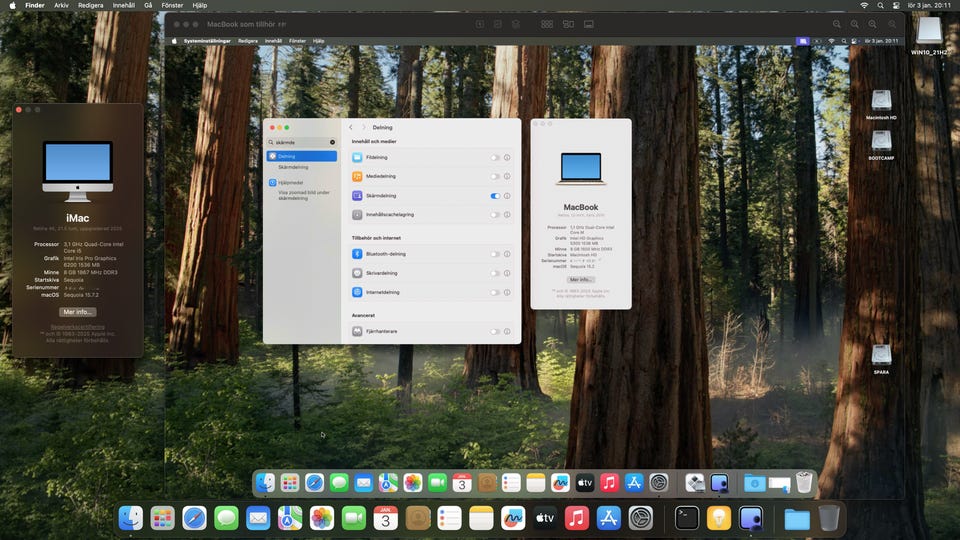Select the SPARA drive desktop icon
Screen dimensions: 960x540
(880, 355)
